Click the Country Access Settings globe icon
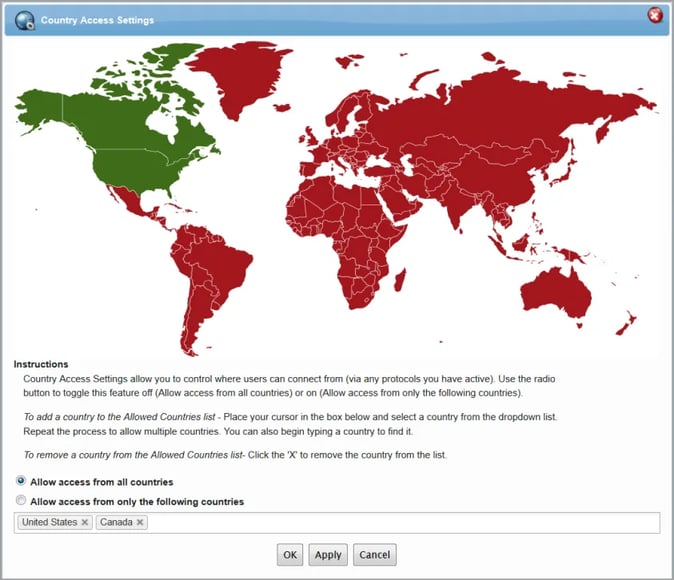 [x=24, y=18]
